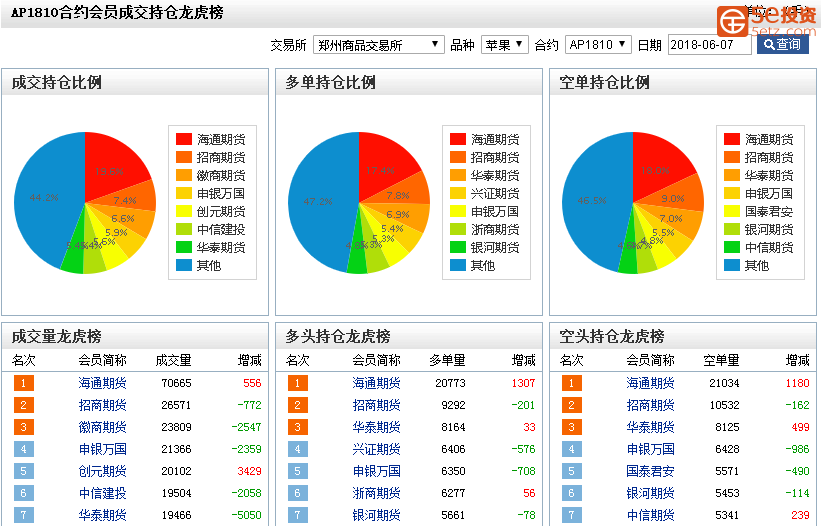Image resolution: width=824 pixels, height=526 pixels.
Task: Open the 合约 AP1810 dropdown
Action: pyautogui.click(x=598, y=45)
